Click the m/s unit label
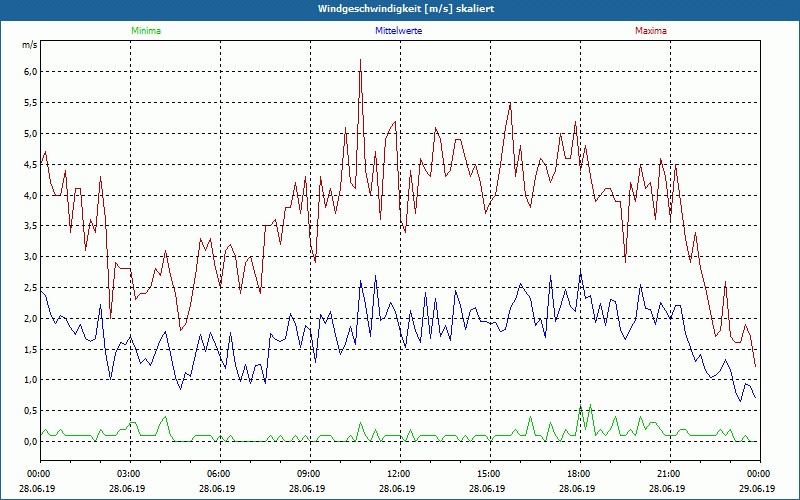This screenshot has width=800, height=500. [x=30, y=45]
